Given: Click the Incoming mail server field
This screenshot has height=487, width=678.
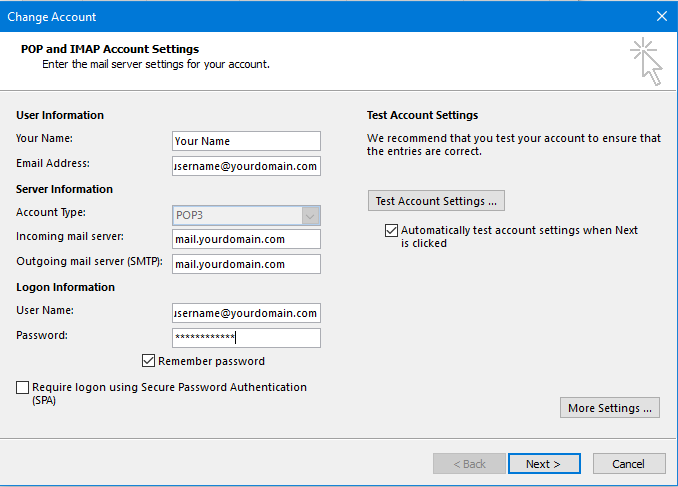Looking at the screenshot, I should click(246, 239).
